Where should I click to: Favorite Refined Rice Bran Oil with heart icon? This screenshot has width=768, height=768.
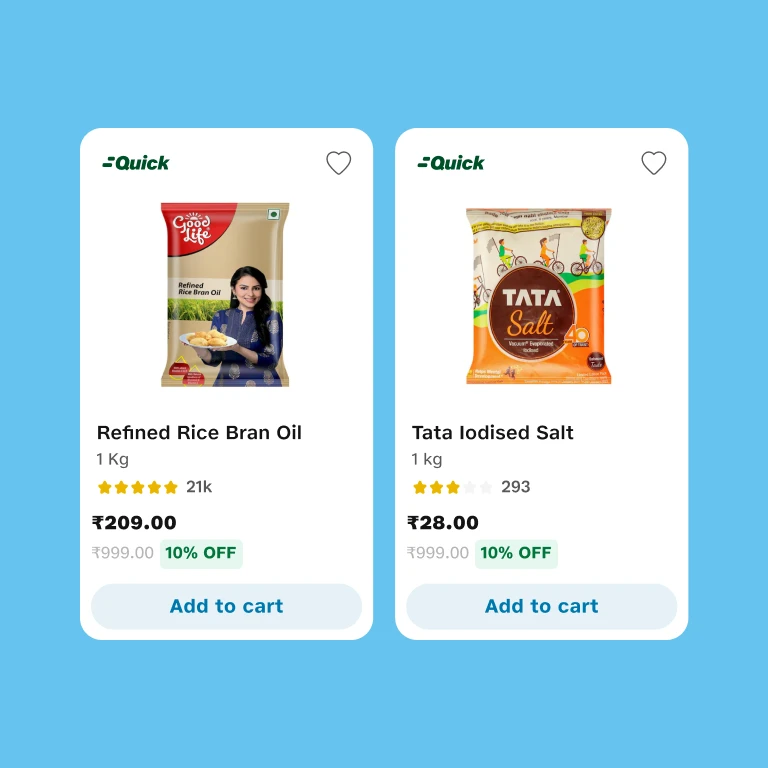pos(338,163)
